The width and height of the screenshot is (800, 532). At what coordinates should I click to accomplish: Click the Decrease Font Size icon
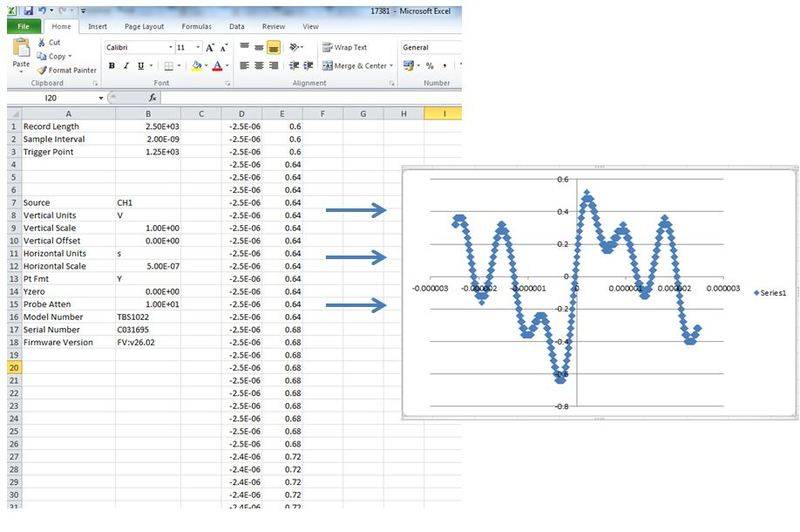pyautogui.click(x=223, y=48)
